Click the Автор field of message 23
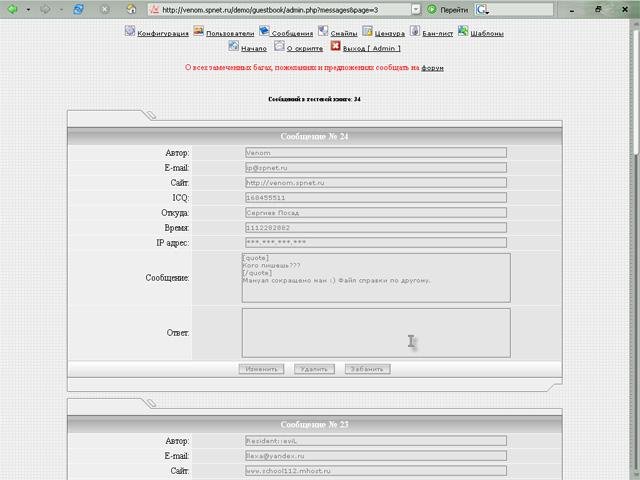The image size is (640, 480). click(376, 441)
